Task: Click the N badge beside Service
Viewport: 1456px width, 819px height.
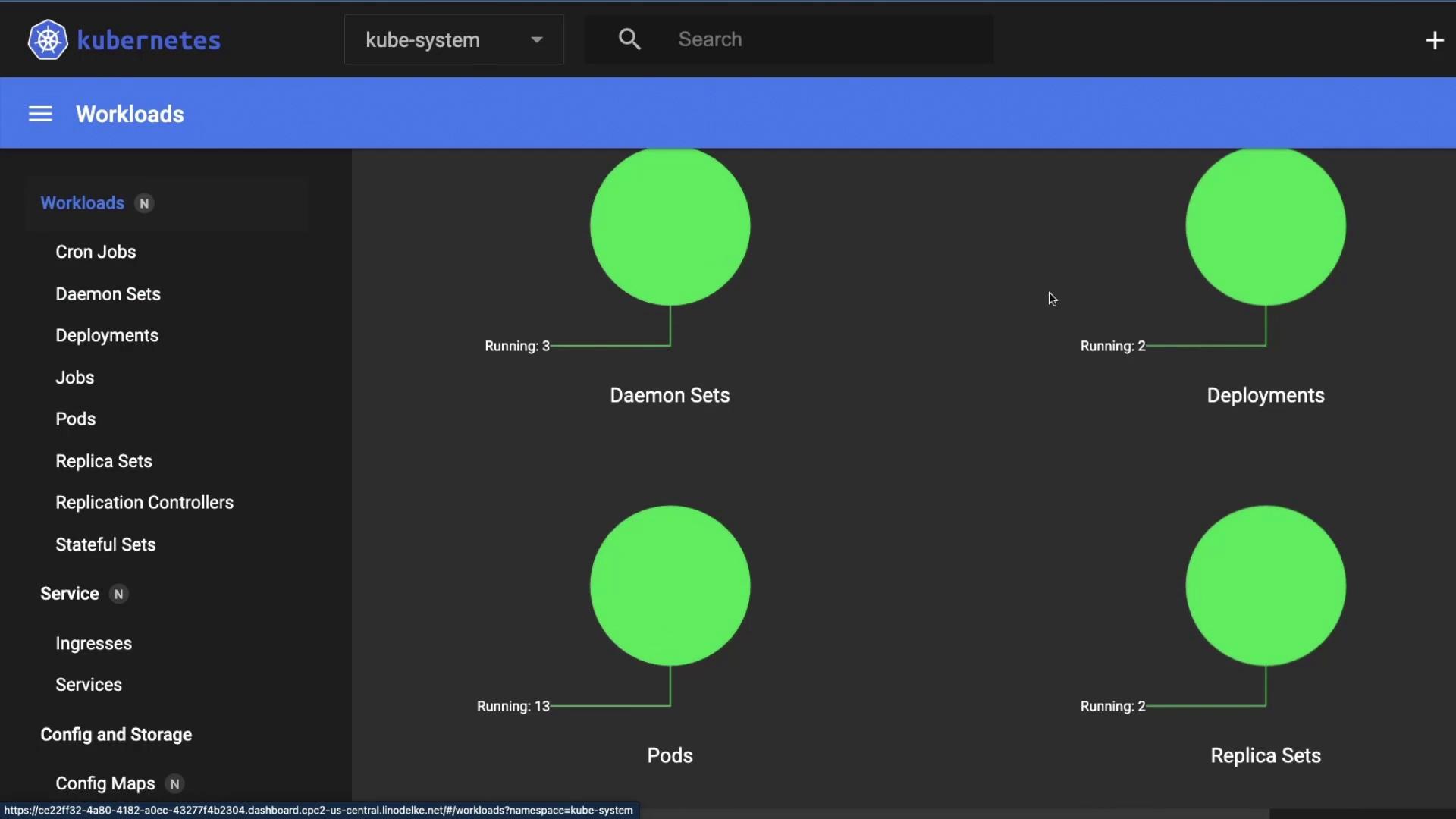Action: point(118,595)
